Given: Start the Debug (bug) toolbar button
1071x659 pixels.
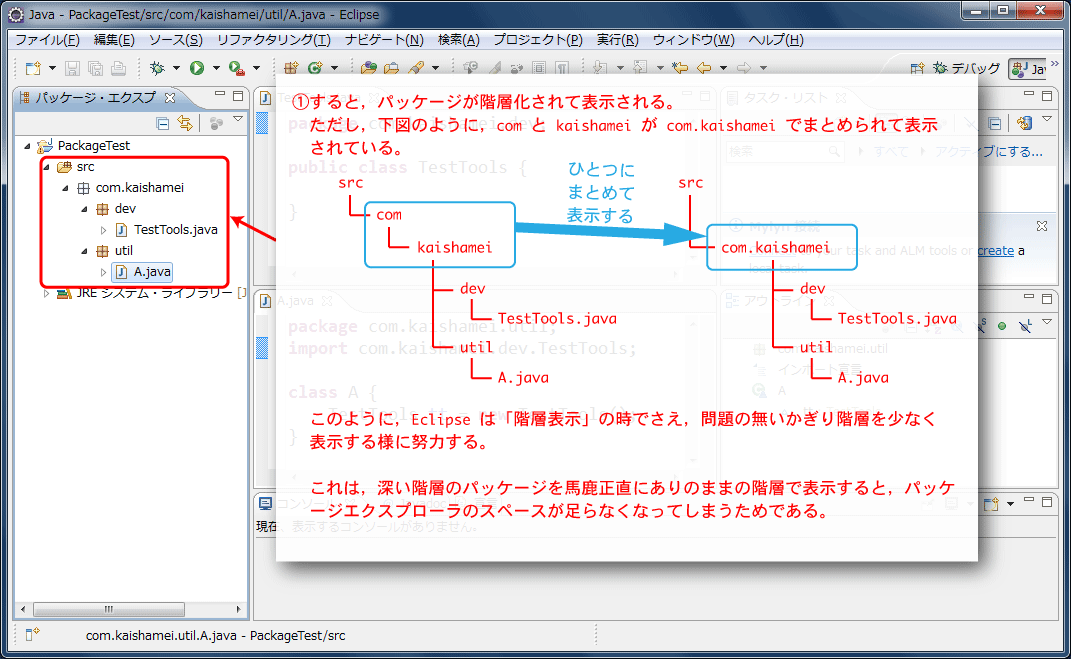Looking at the screenshot, I should point(158,68).
